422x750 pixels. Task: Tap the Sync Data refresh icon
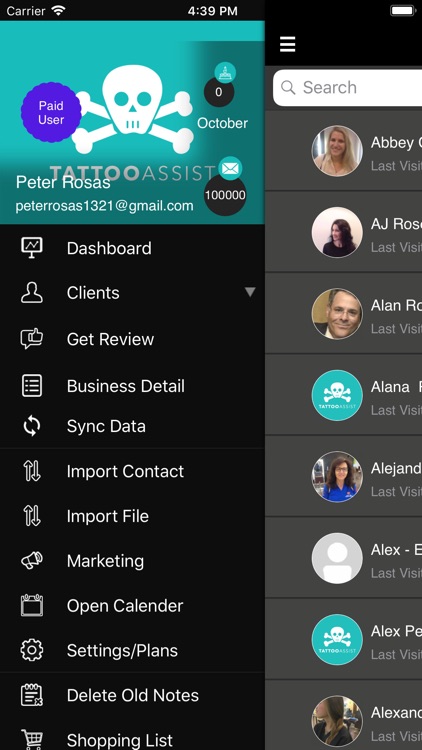(32, 426)
